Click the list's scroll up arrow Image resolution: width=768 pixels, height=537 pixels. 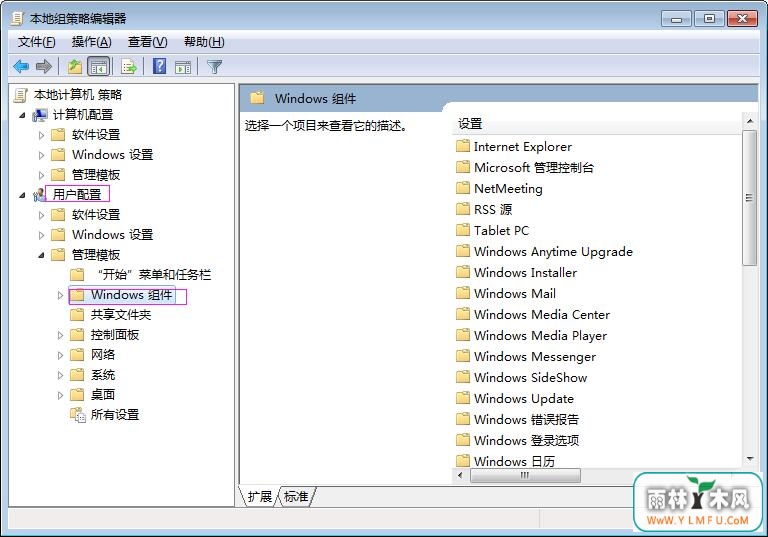[x=749, y=121]
